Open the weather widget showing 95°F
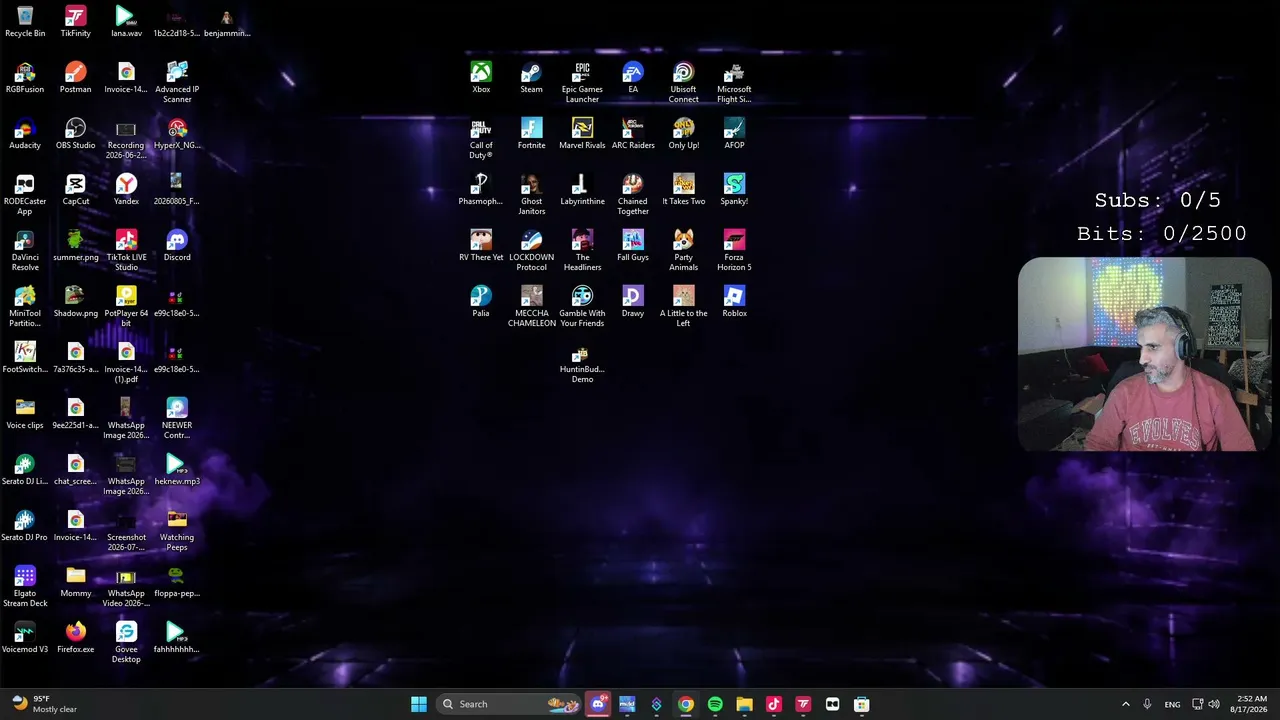This screenshot has width=1280, height=720. point(44,704)
